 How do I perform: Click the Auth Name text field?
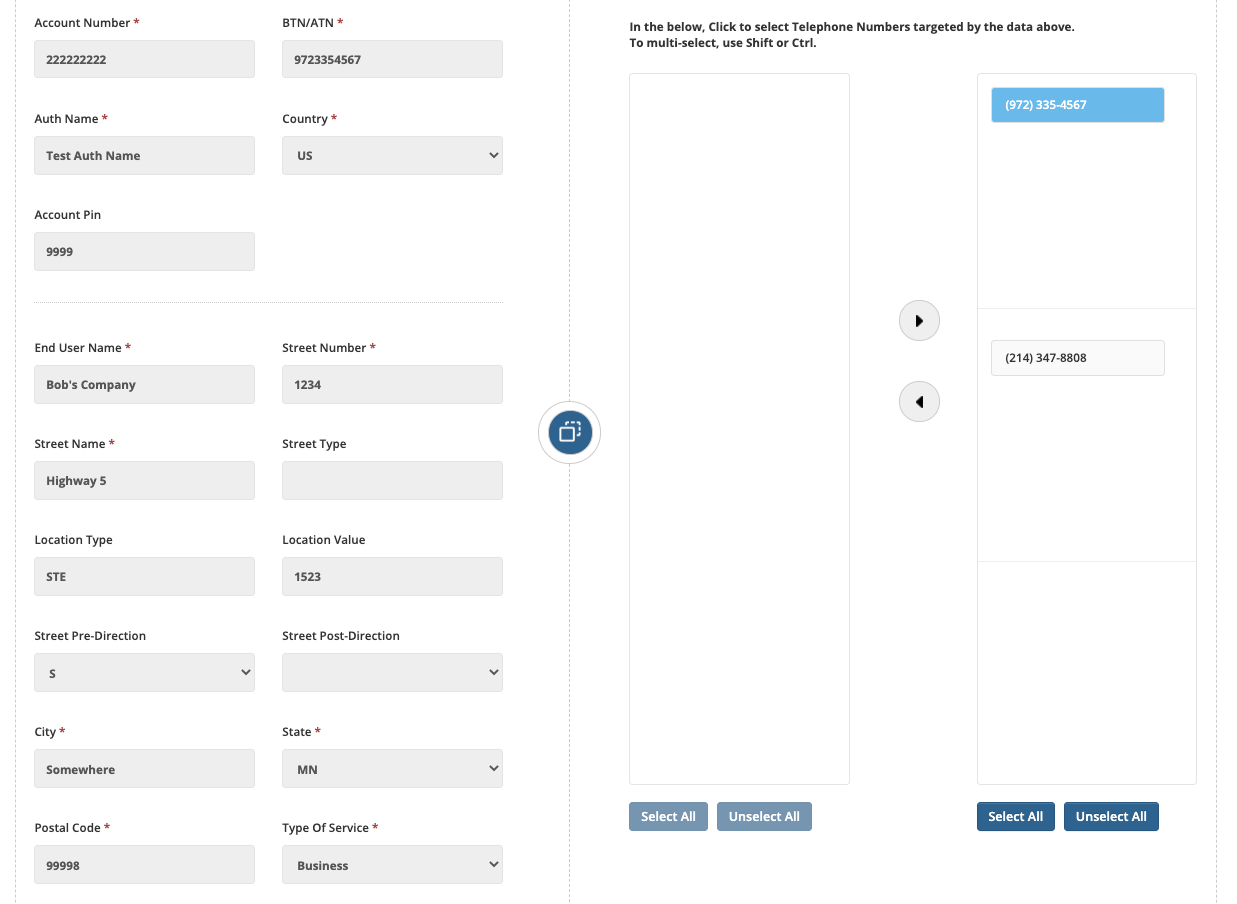pos(144,156)
